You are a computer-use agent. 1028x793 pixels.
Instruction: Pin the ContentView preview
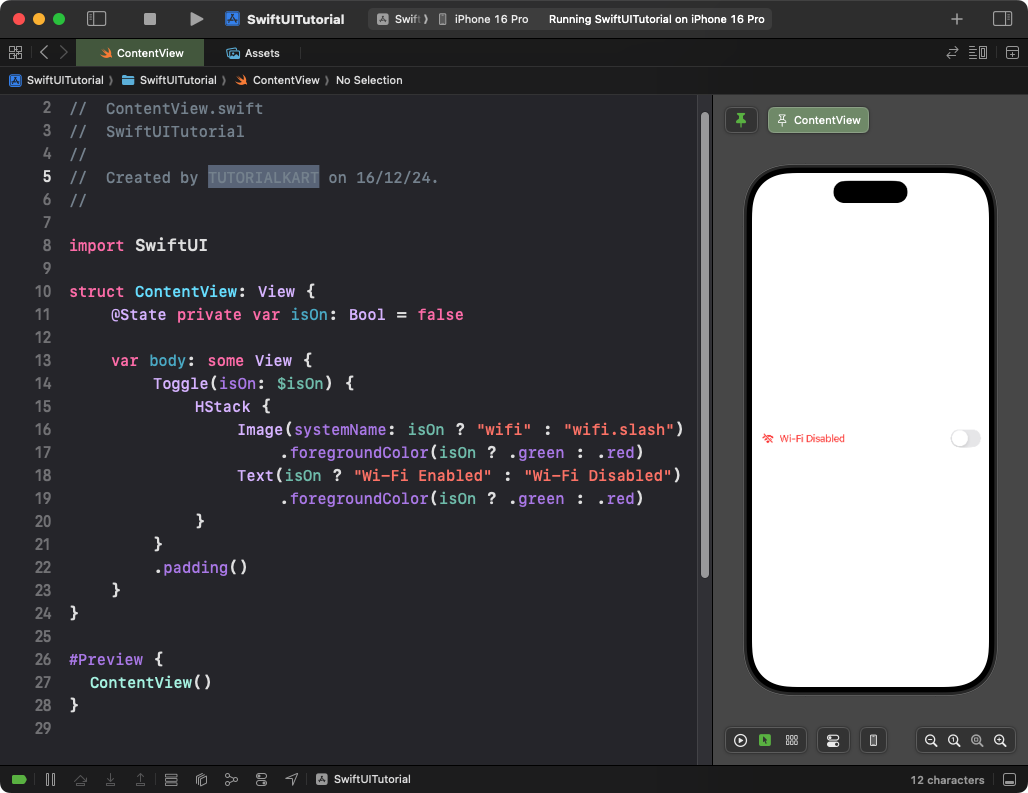coord(741,119)
